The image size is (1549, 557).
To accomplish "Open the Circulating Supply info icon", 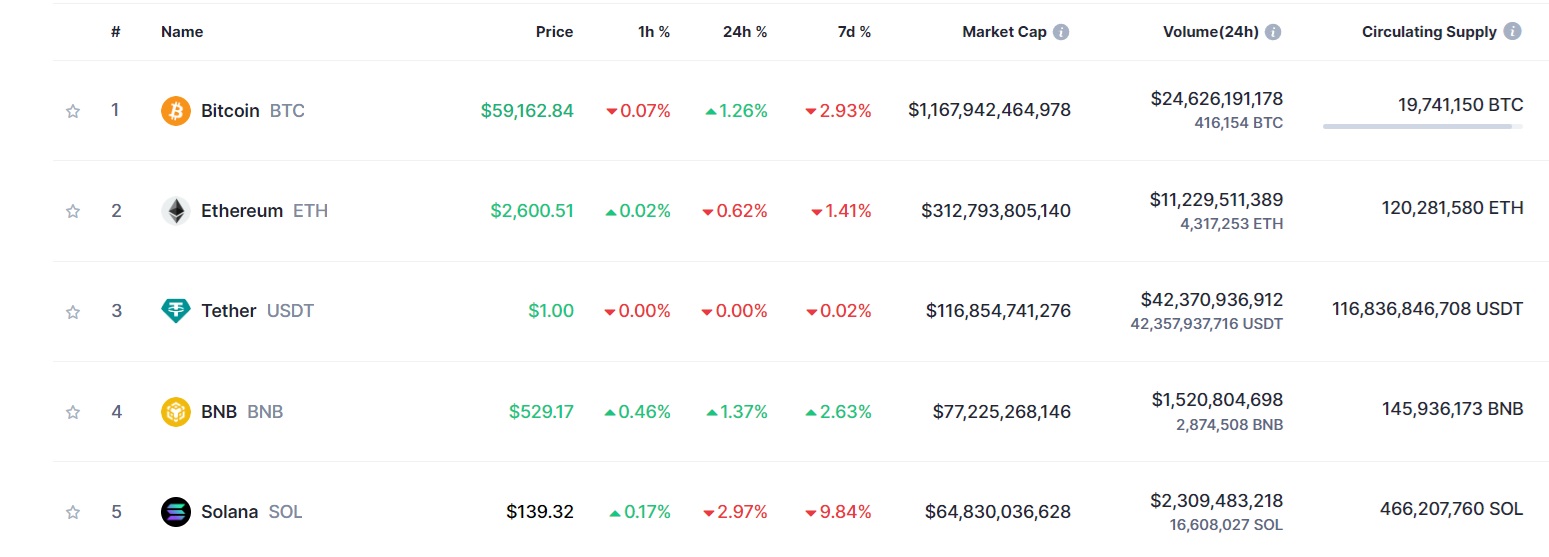I will [1512, 32].
